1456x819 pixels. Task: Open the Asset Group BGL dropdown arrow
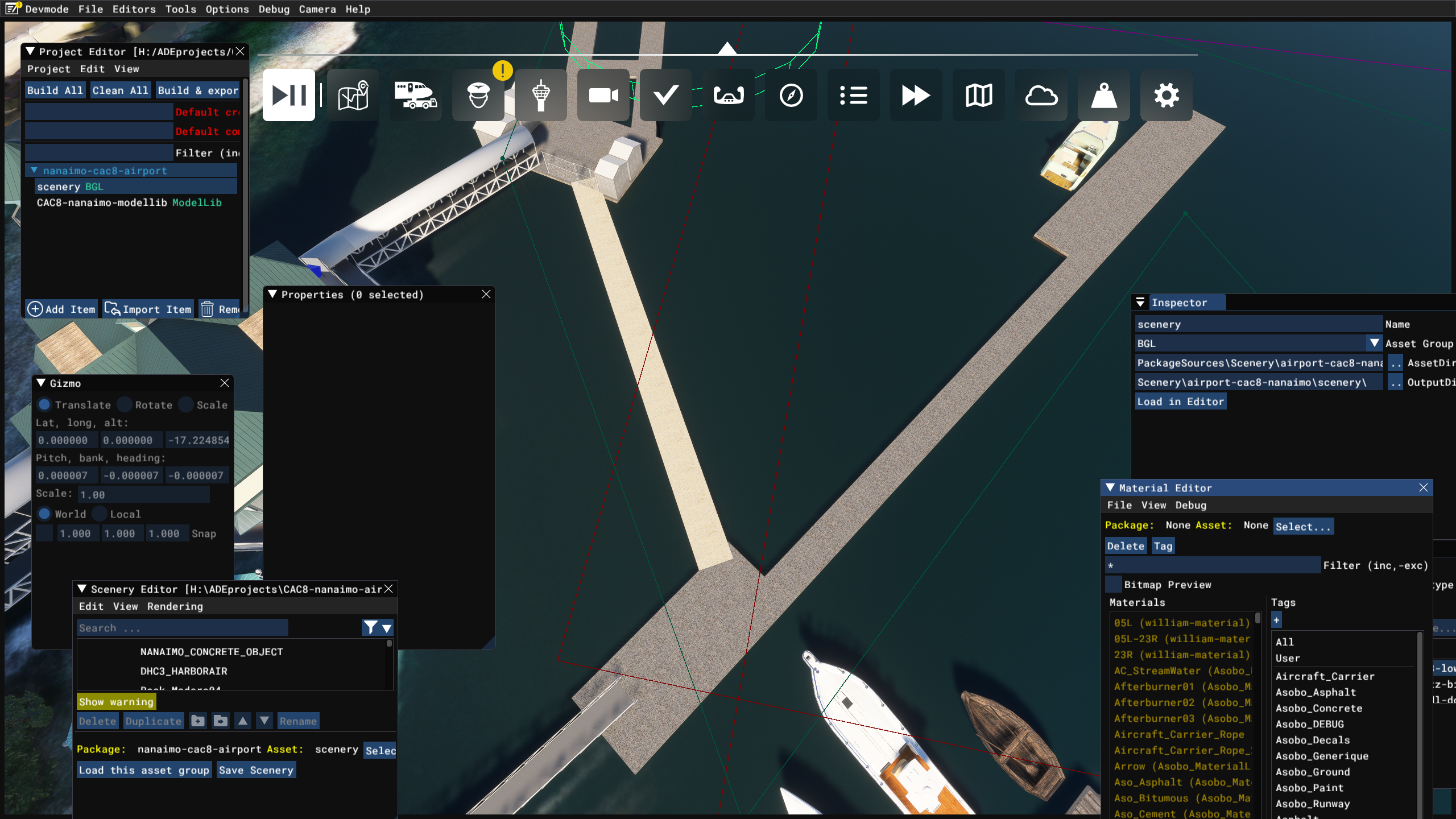[x=1375, y=343]
